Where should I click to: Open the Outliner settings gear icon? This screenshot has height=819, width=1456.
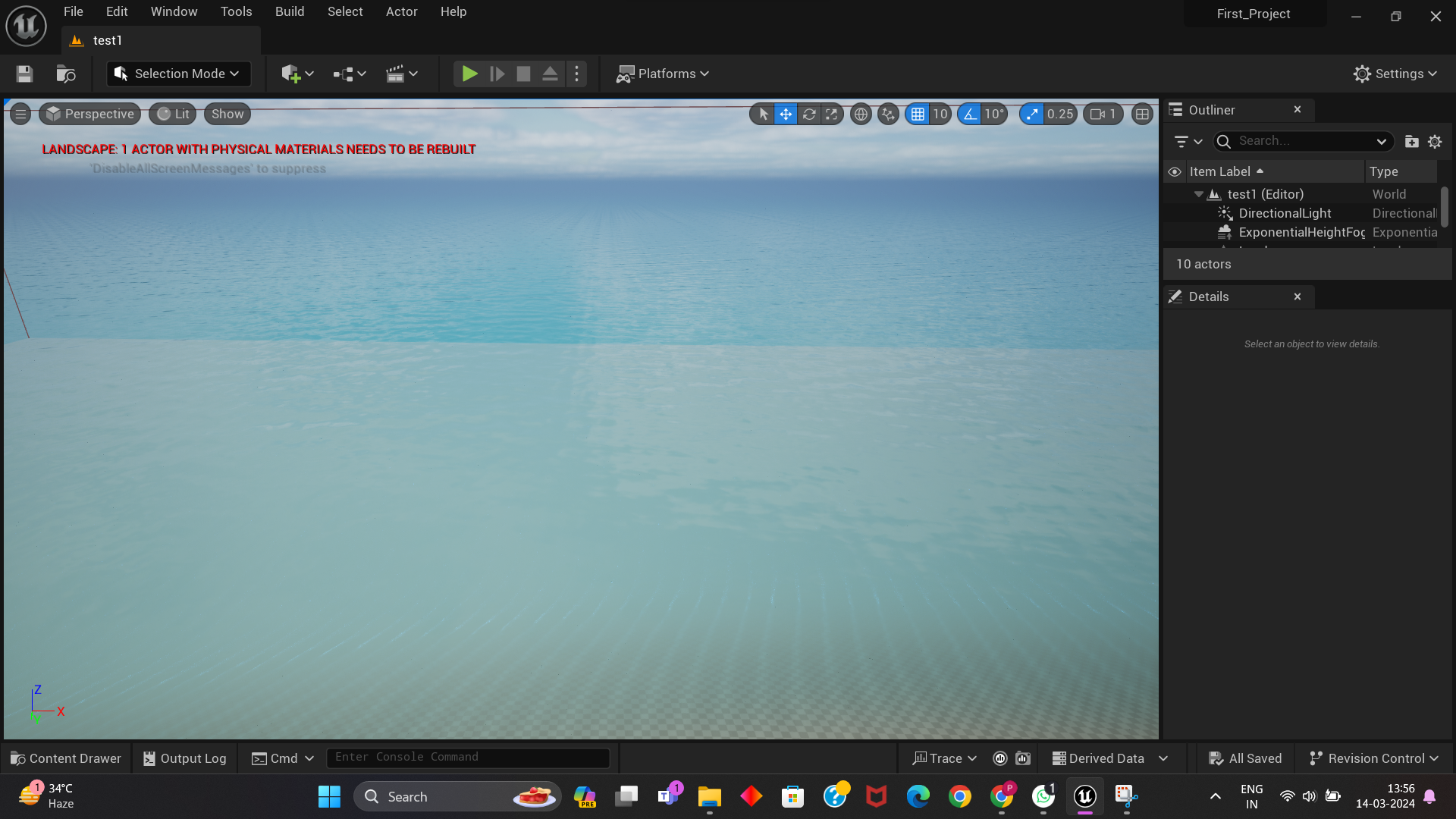tap(1435, 141)
